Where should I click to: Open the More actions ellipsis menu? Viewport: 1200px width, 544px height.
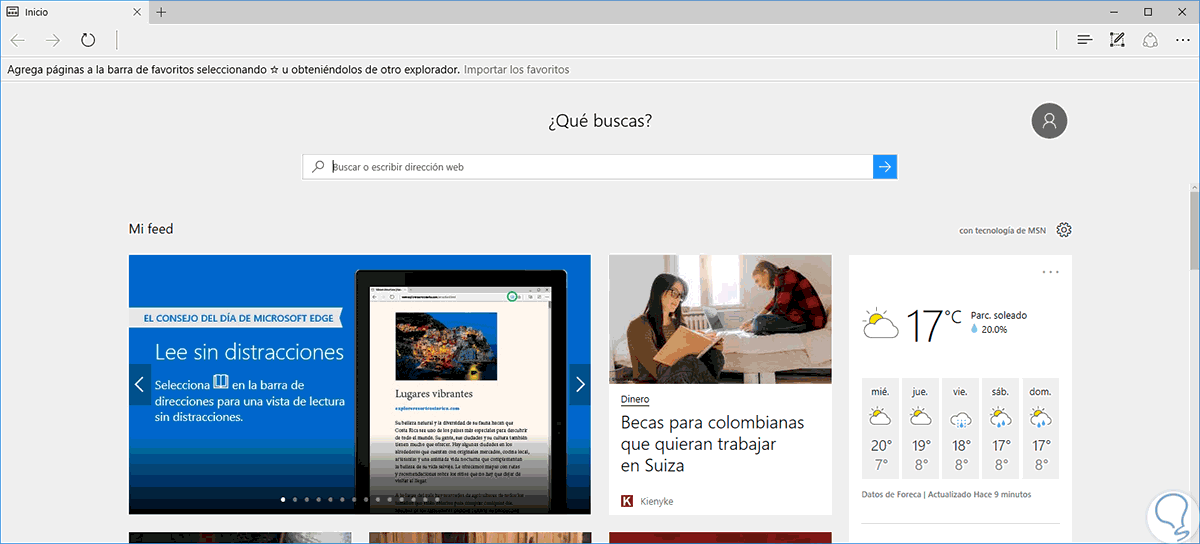point(1183,40)
